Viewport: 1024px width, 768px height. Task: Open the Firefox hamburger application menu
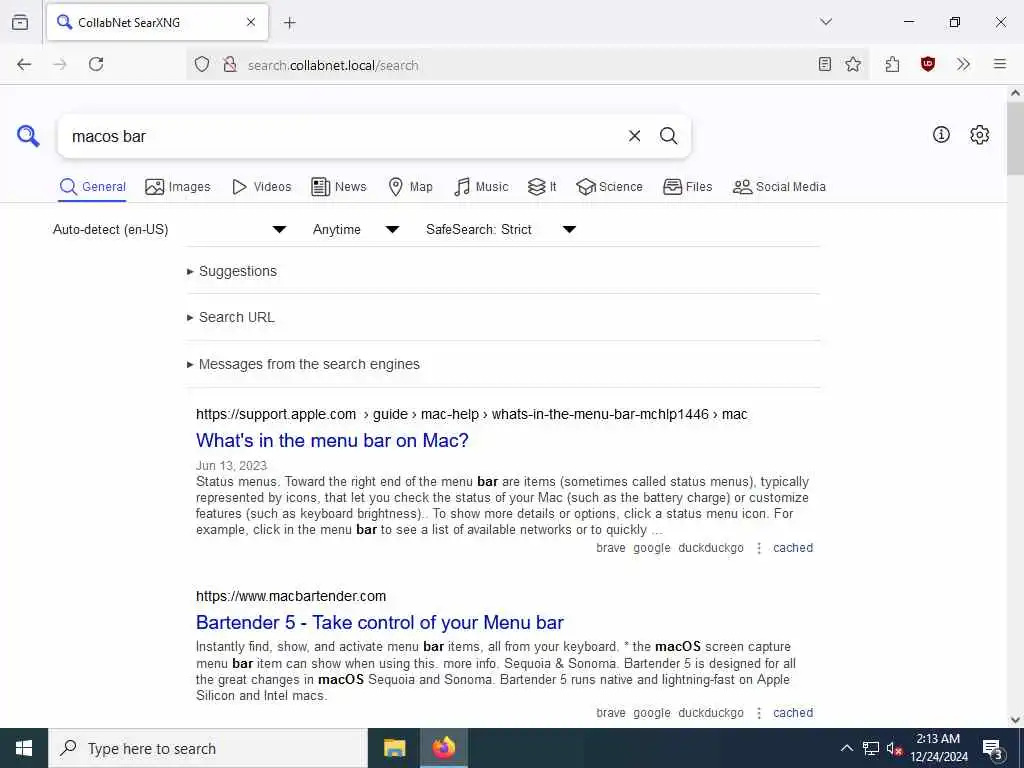tap(1000, 64)
